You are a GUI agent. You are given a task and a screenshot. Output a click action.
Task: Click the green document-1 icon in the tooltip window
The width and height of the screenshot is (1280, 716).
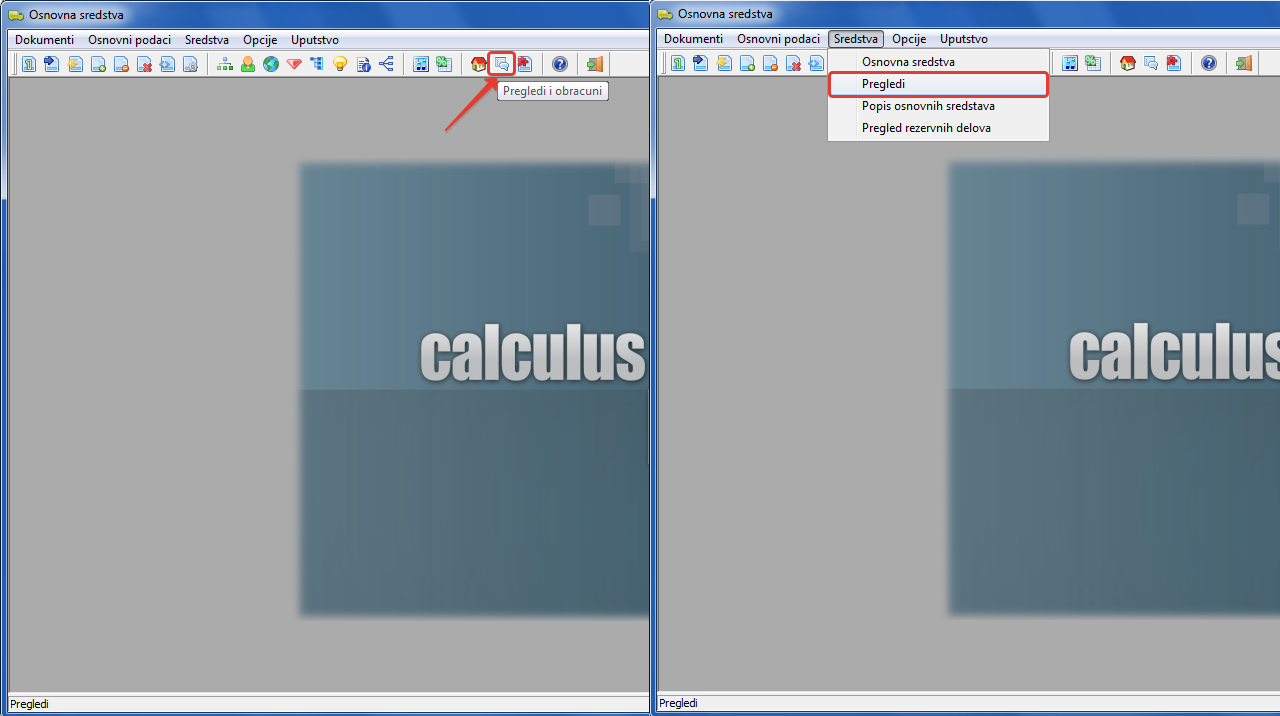coord(29,64)
